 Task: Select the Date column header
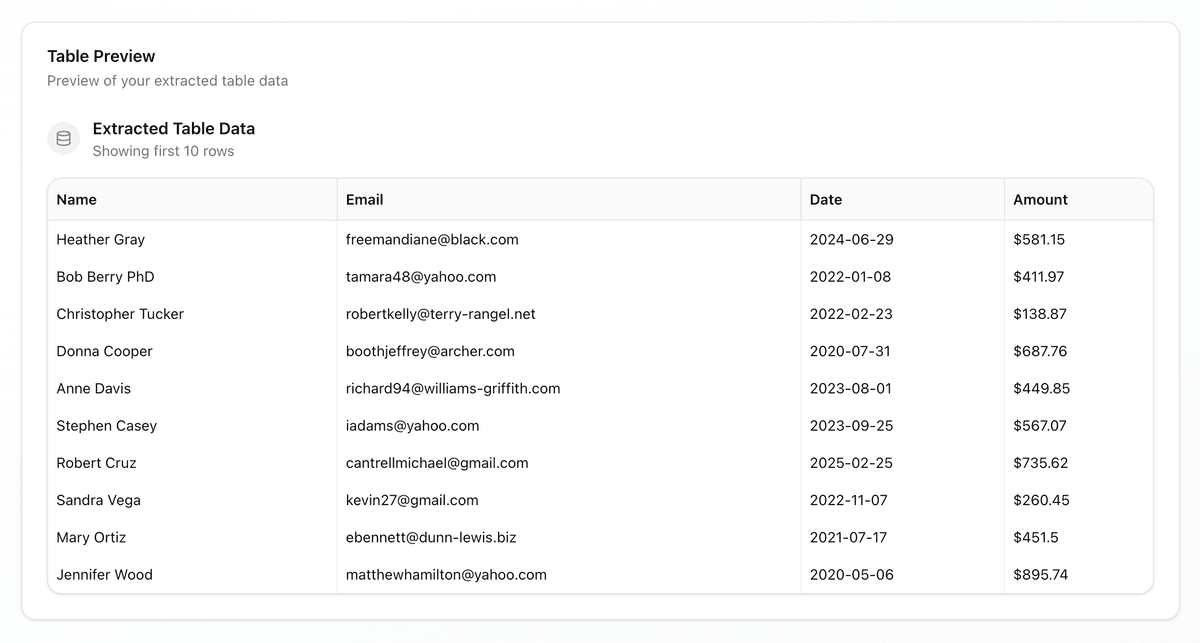[x=825, y=199]
